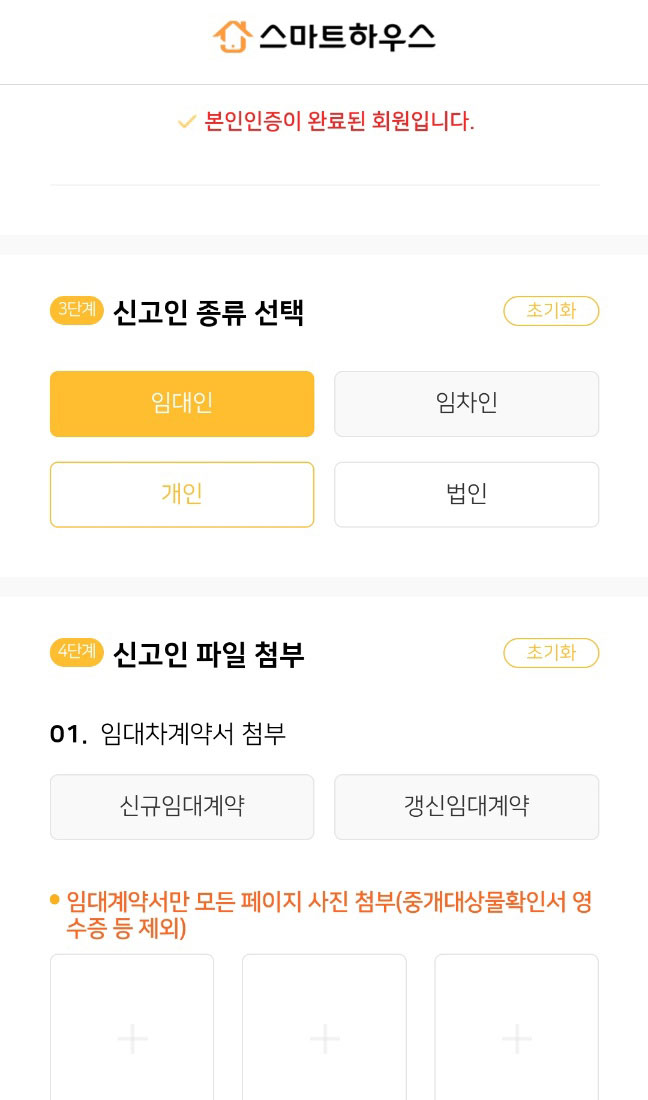Select the 신규임대계약 tab
The height and width of the screenshot is (1100, 648).
click(x=182, y=807)
